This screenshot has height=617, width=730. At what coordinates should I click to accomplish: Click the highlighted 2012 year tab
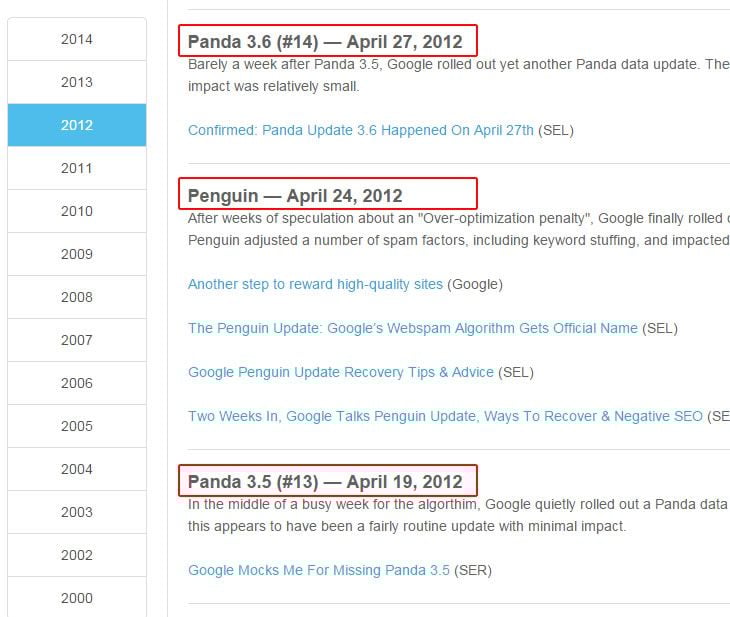click(77, 125)
